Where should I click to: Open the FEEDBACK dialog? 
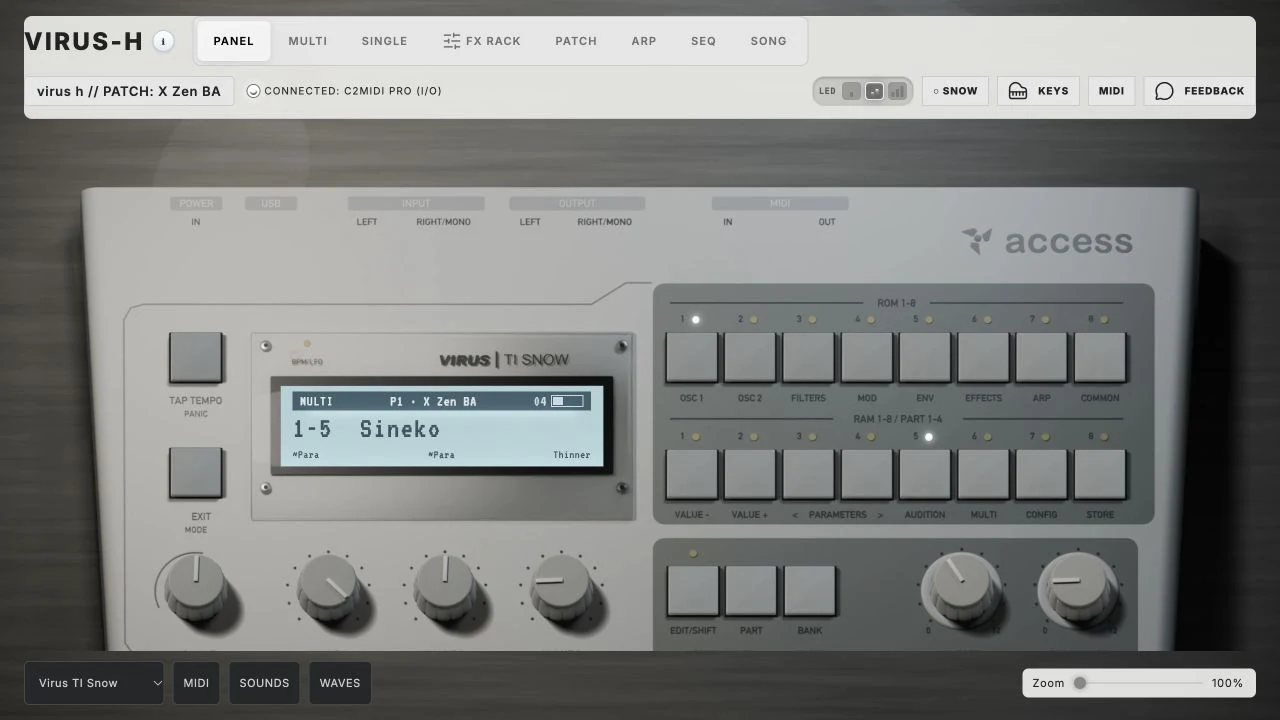click(1199, 91)
